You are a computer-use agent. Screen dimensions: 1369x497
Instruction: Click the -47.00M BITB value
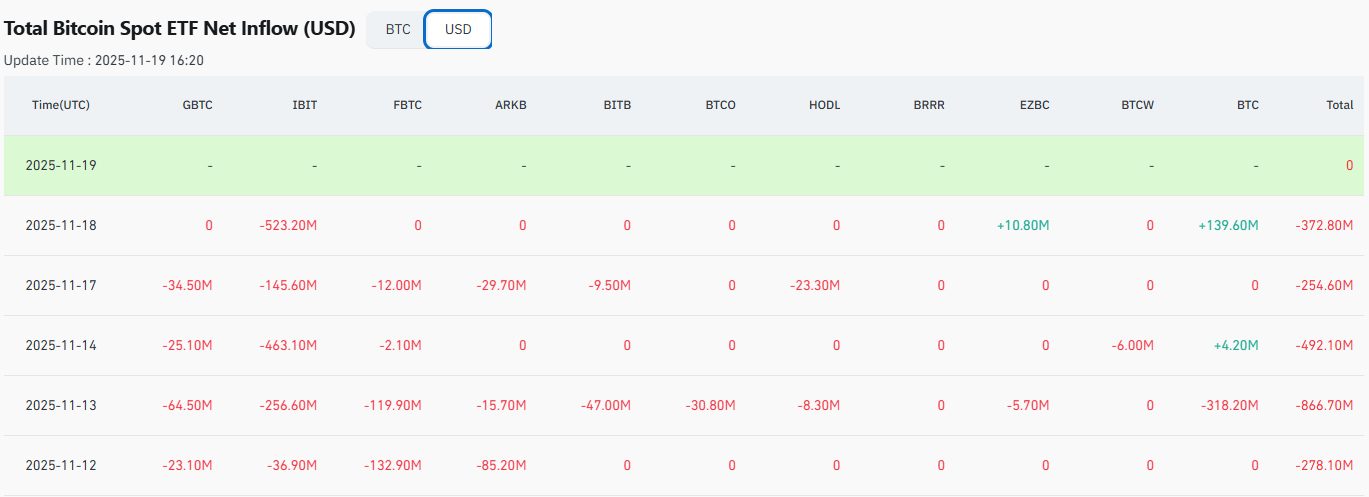click(x=606, y=406)
